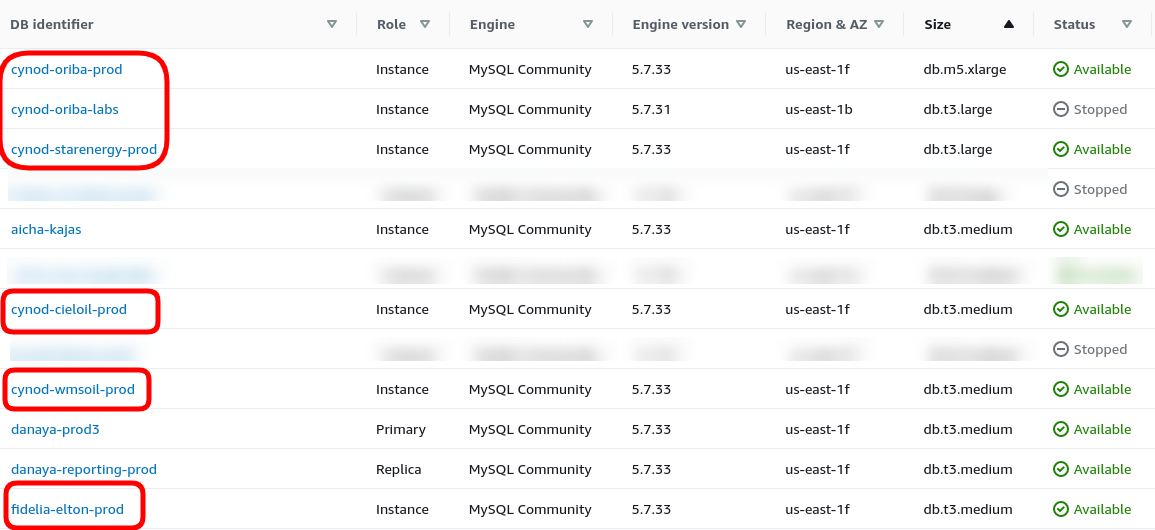The image size is (1155, 530).
Task: Open the cynod-oriba-prod database link
Action: [65, 70]
